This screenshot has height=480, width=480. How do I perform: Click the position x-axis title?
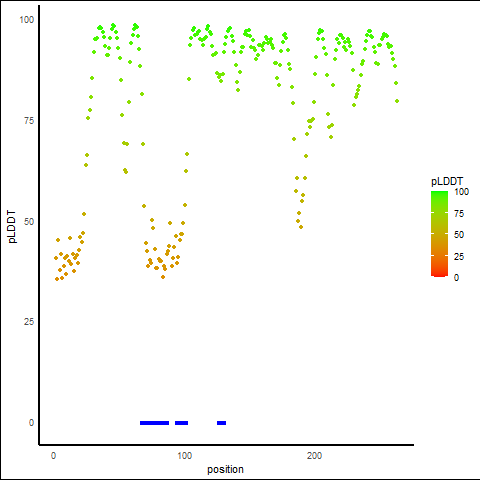(x=225, y=469)
